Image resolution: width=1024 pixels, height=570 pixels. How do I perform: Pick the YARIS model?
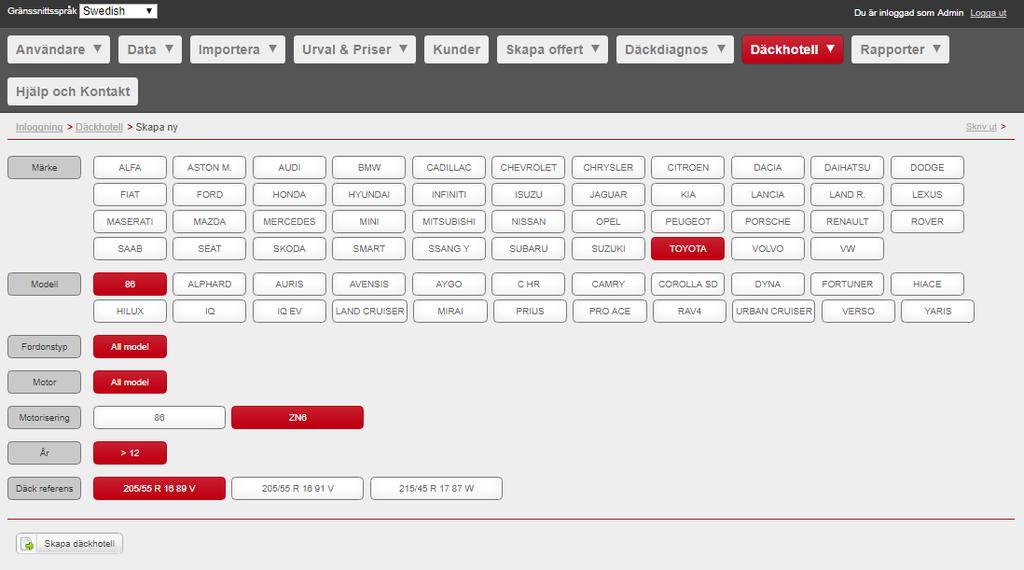938,311
